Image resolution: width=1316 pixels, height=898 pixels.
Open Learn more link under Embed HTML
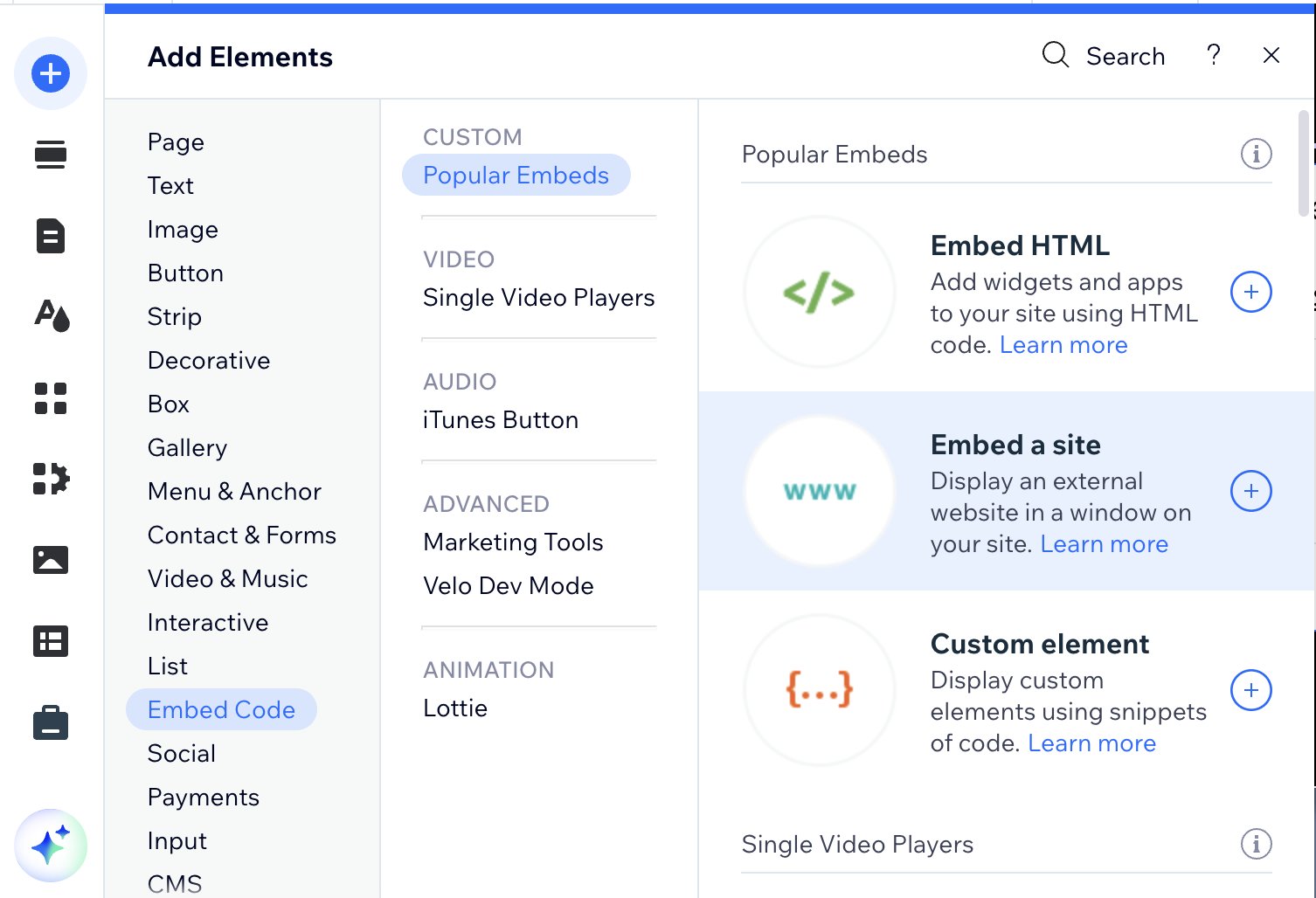1063,345
